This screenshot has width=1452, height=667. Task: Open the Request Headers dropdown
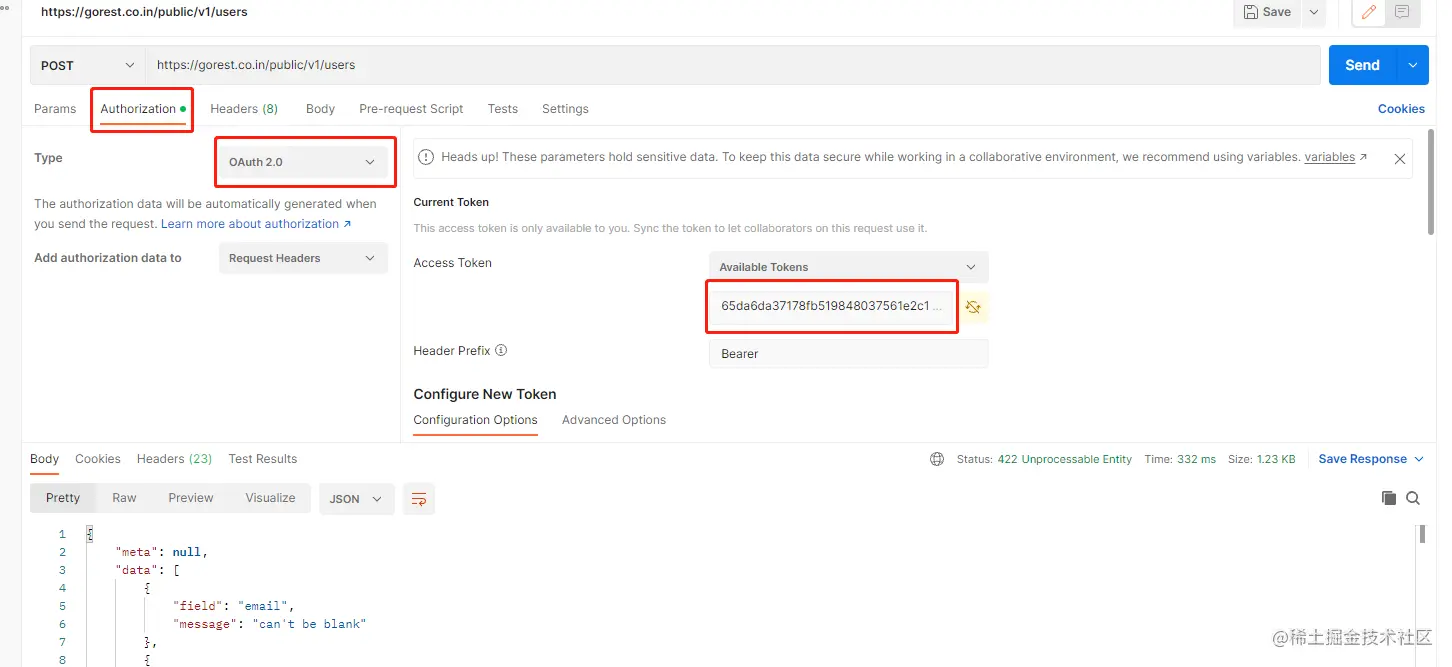[303, 258]
